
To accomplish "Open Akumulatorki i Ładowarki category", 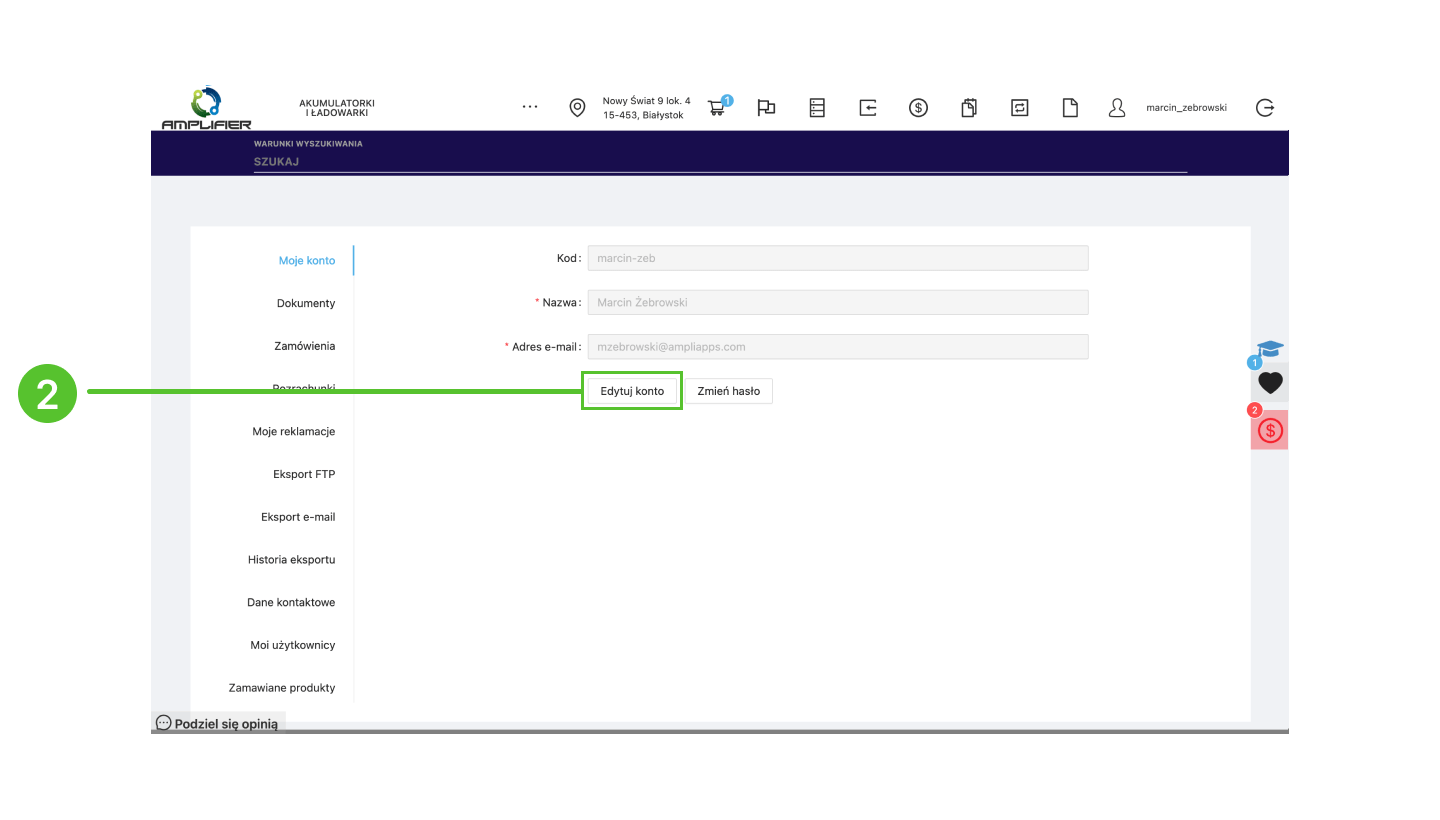I will (x=337, y=108).
